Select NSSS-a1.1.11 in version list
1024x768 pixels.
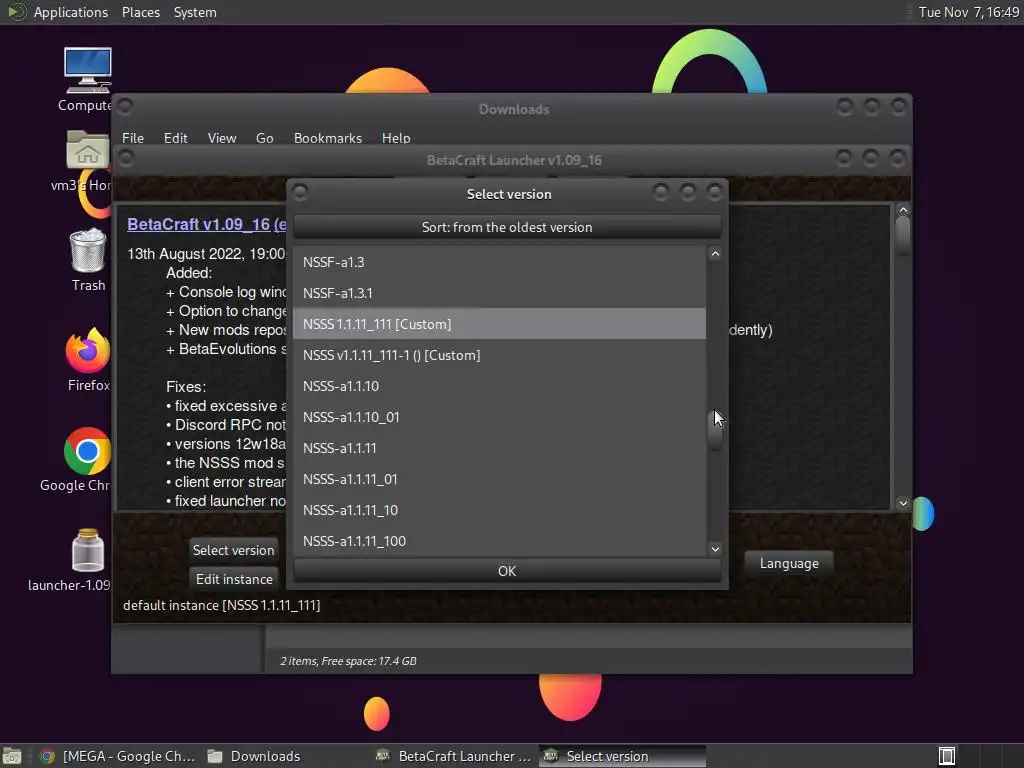pyautogui.click(x=499, y=448)
